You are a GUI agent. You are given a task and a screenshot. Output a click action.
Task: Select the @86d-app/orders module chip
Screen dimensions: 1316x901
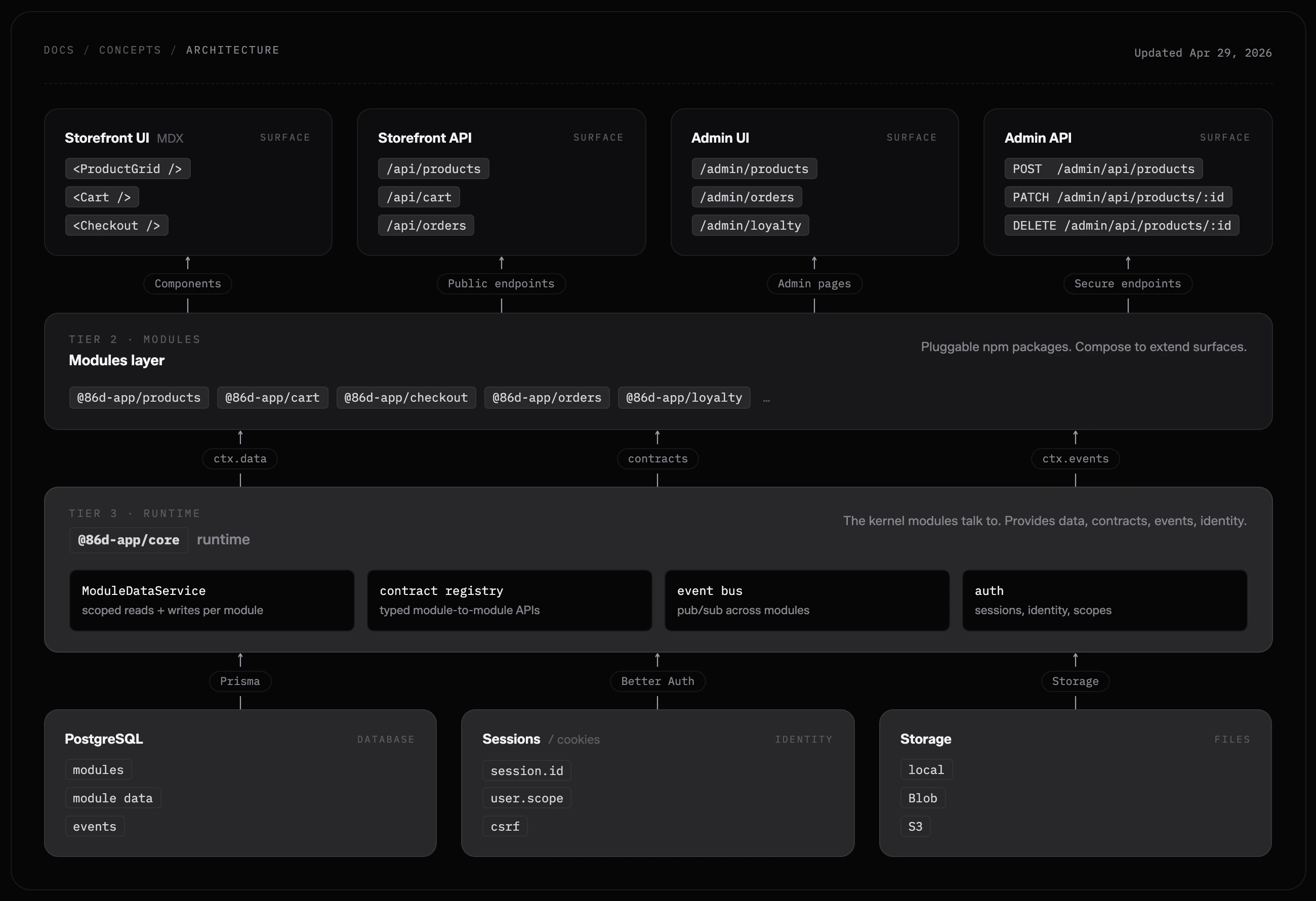(x=547, y=397)
